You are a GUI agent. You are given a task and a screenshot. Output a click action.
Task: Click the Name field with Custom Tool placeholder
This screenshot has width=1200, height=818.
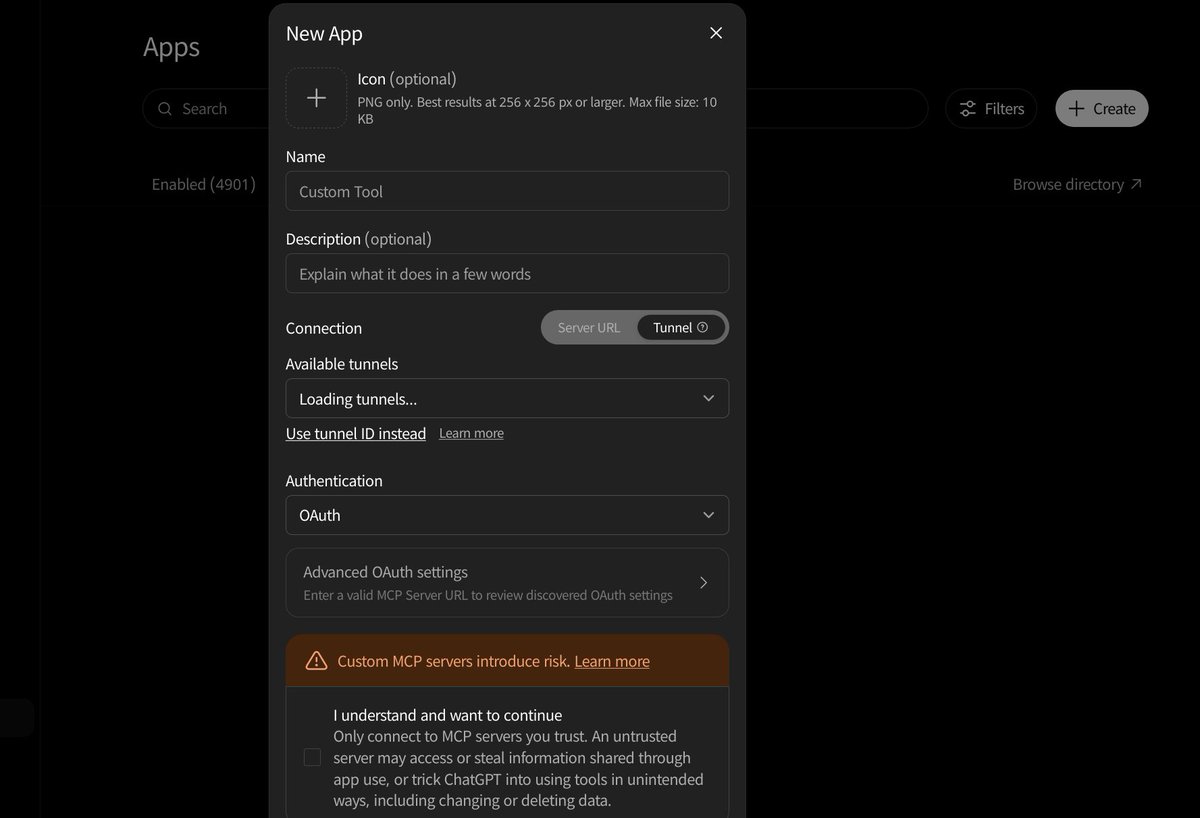pos(507,191)
